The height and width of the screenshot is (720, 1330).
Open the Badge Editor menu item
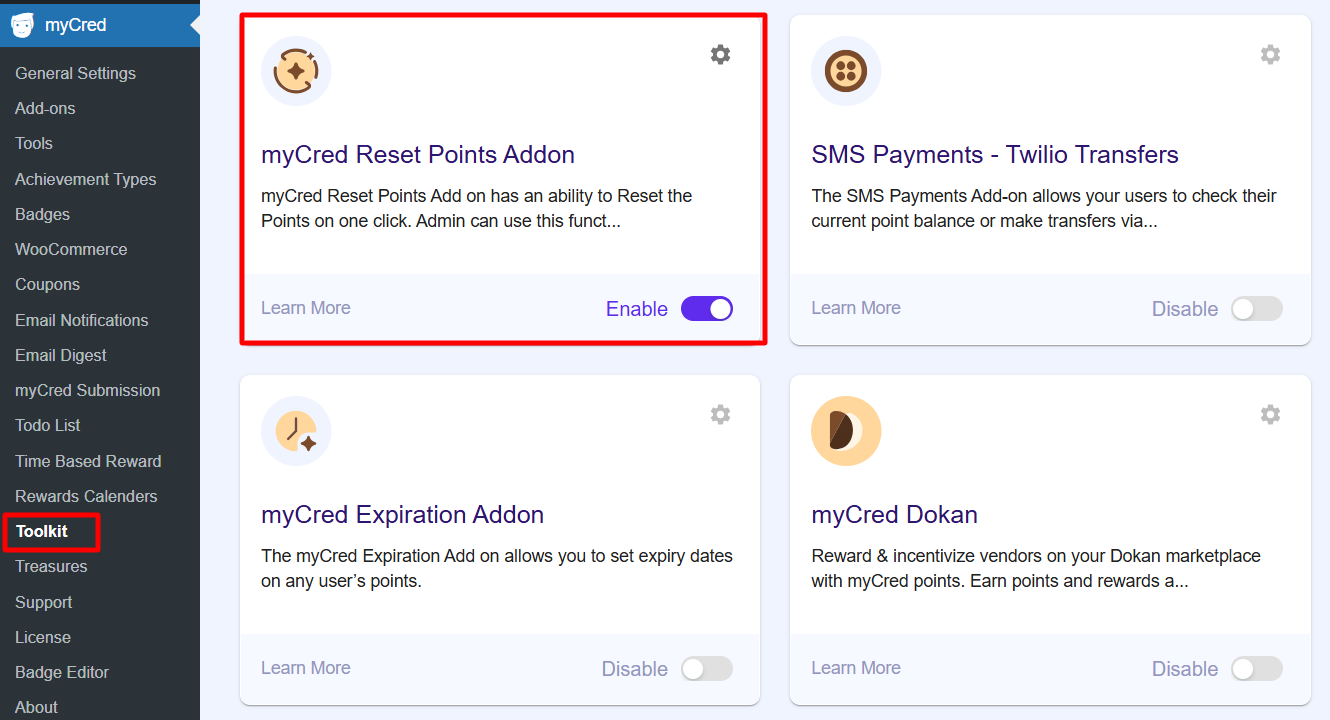tap(62, 672)
